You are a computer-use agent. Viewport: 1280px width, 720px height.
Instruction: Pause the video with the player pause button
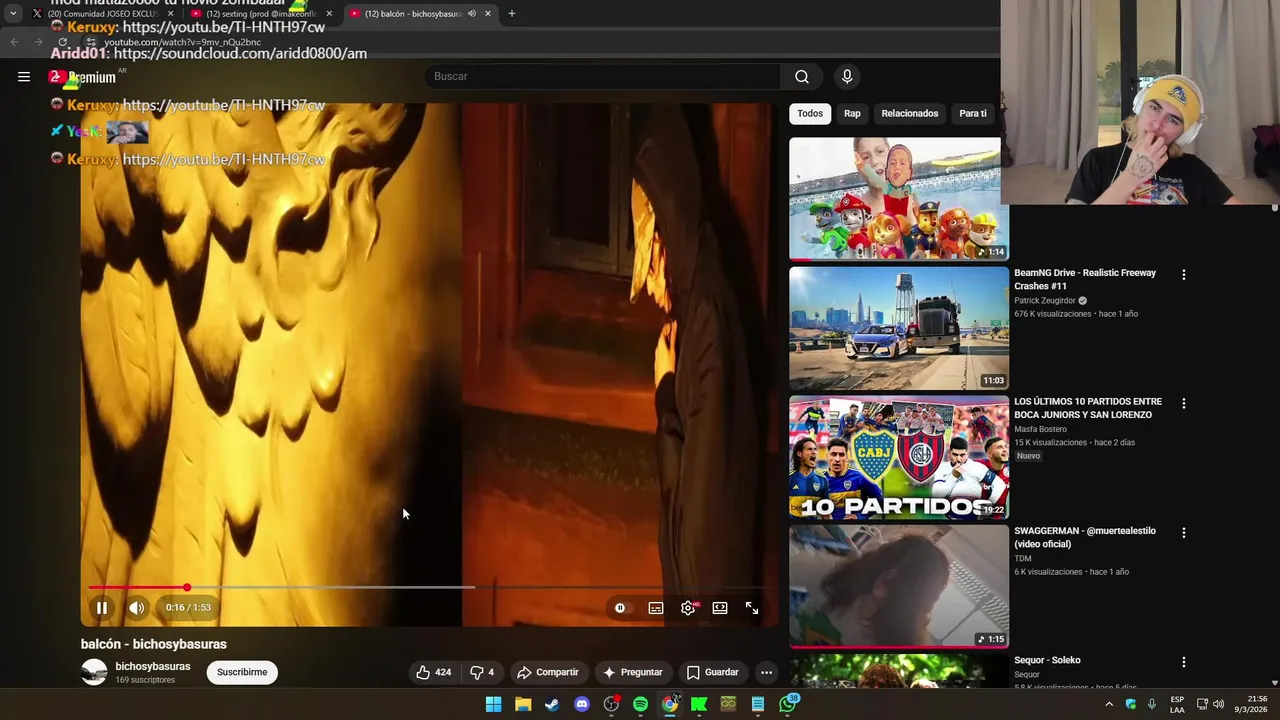click(102, 607)
